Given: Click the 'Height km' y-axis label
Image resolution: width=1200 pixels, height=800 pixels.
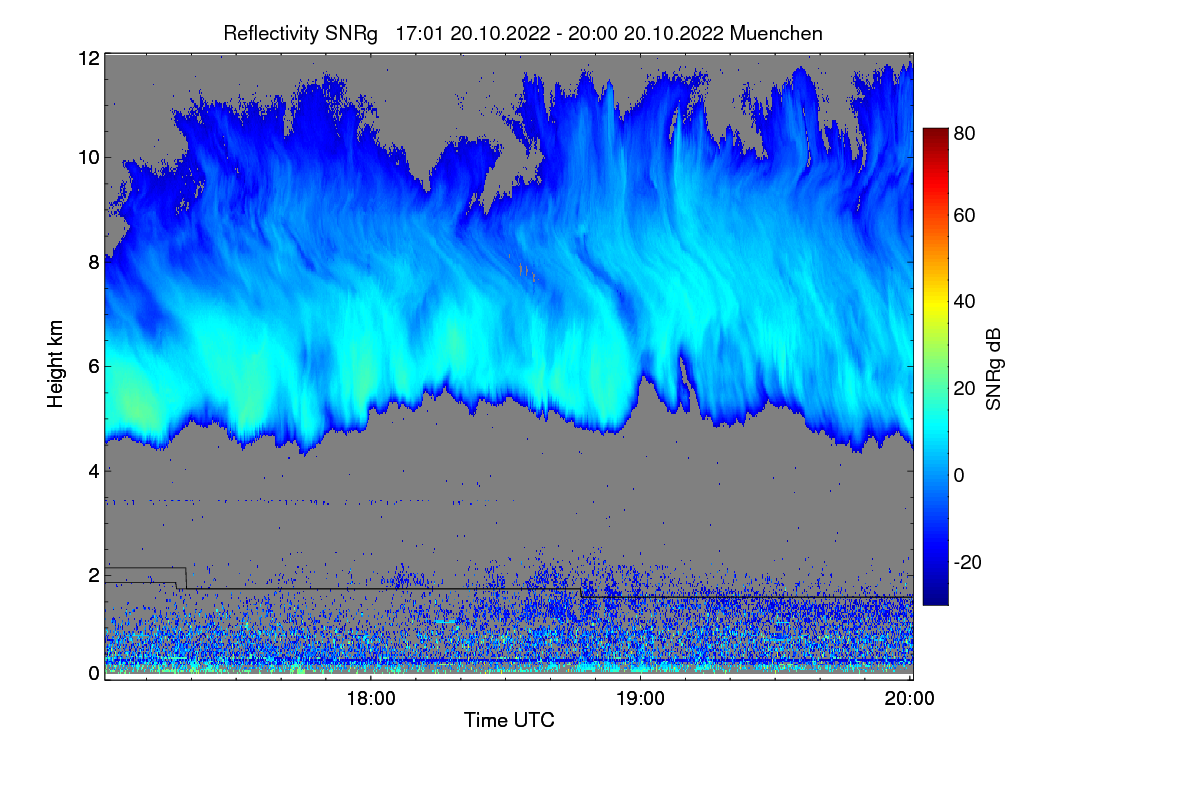Looking at the screenshot, I should coord(55,364).
